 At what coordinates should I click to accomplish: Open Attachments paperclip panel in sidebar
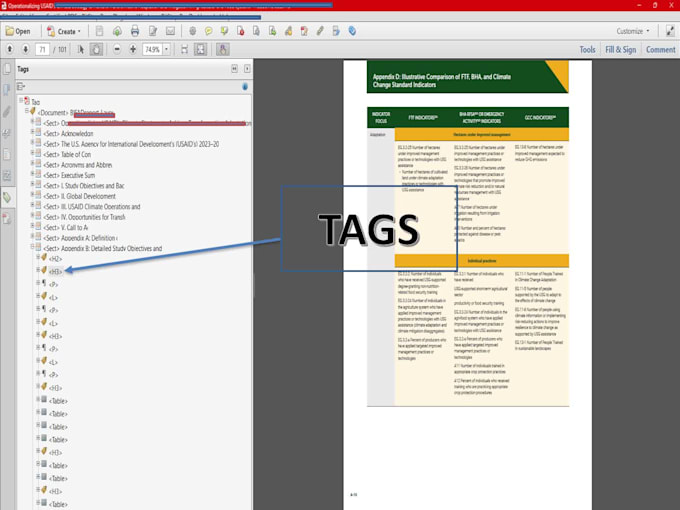tap(7, 112)
